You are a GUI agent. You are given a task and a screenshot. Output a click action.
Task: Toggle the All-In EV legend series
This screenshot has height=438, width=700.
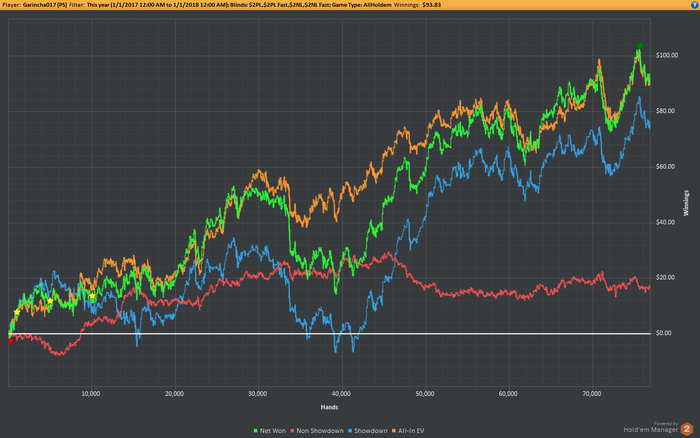pyautogui.click(x=408, y=431)
